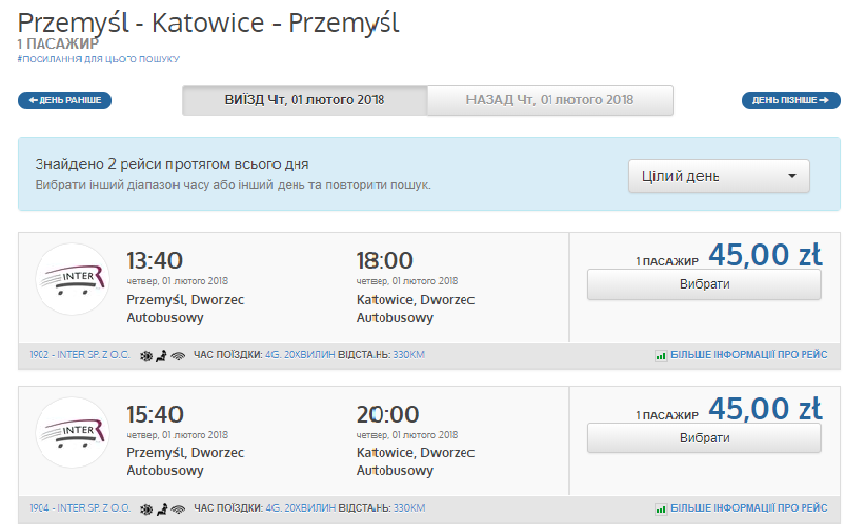Expand more information for the 15:40 trip
The height and width of the screenshot is (524, 860).
(741, 508)
